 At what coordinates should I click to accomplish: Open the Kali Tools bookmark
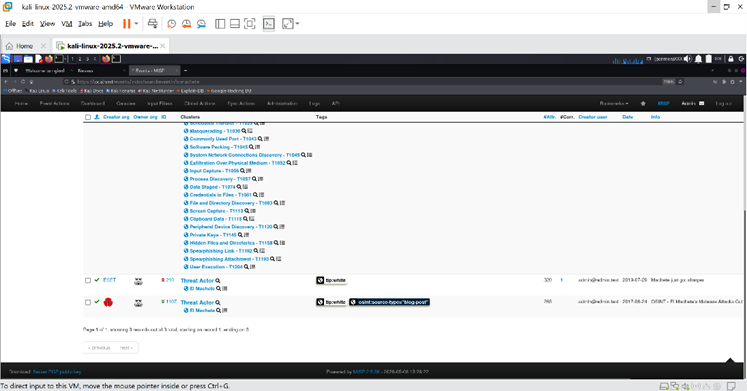65,90
